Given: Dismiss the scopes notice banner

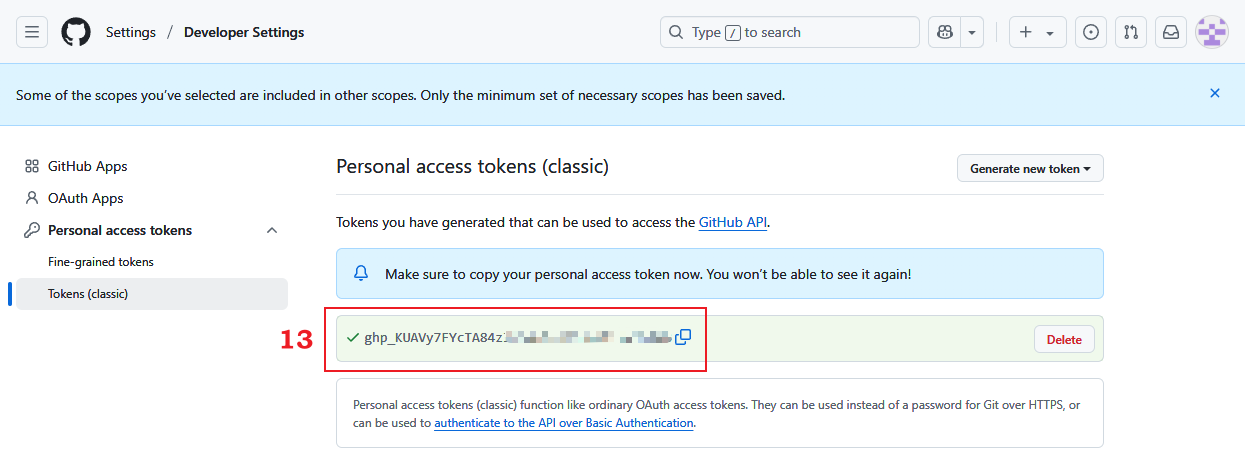Looking at the screenshot, I should [x=1215, y=93].
